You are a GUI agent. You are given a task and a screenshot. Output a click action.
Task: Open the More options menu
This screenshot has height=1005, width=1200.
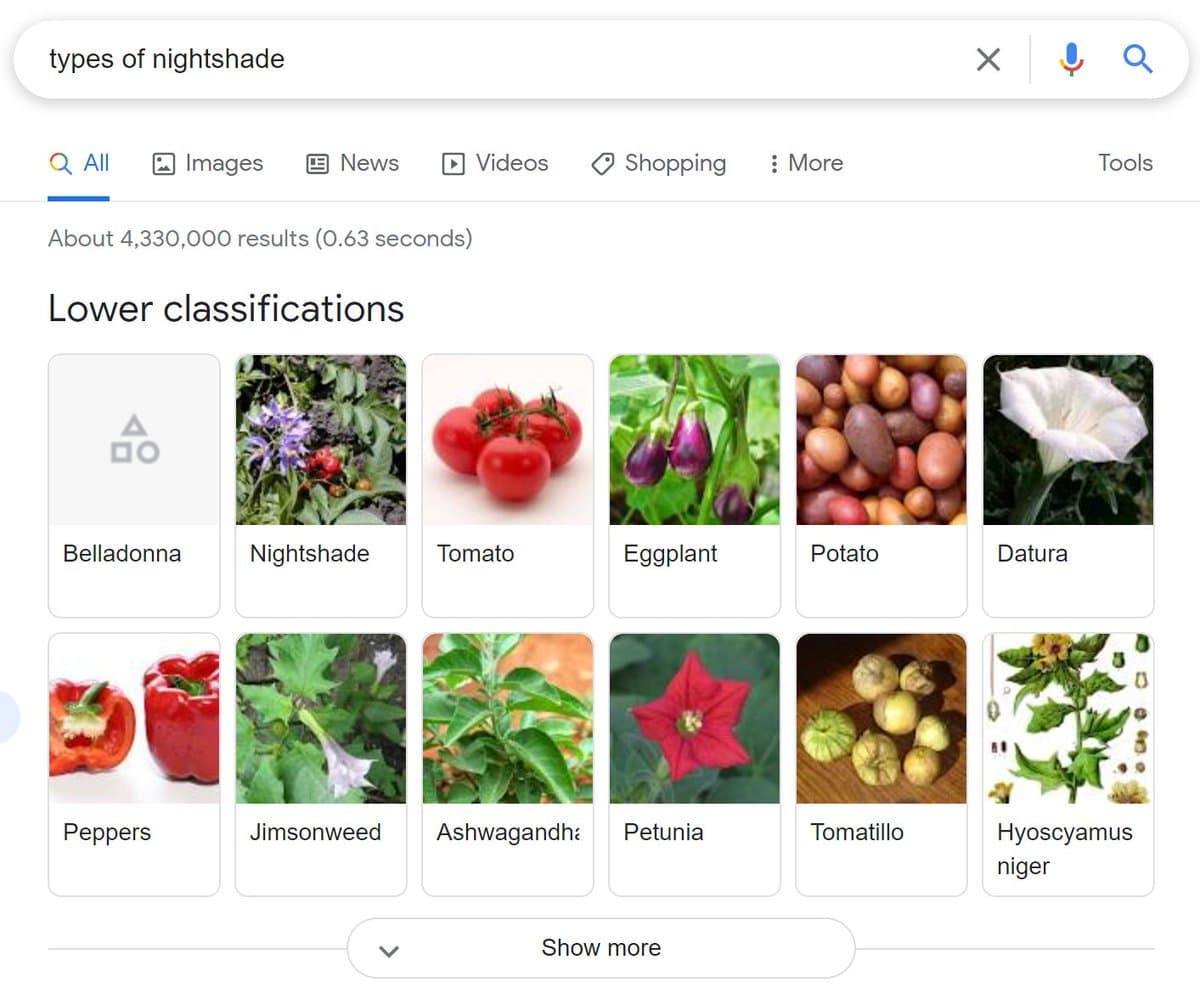click(805, 163)
